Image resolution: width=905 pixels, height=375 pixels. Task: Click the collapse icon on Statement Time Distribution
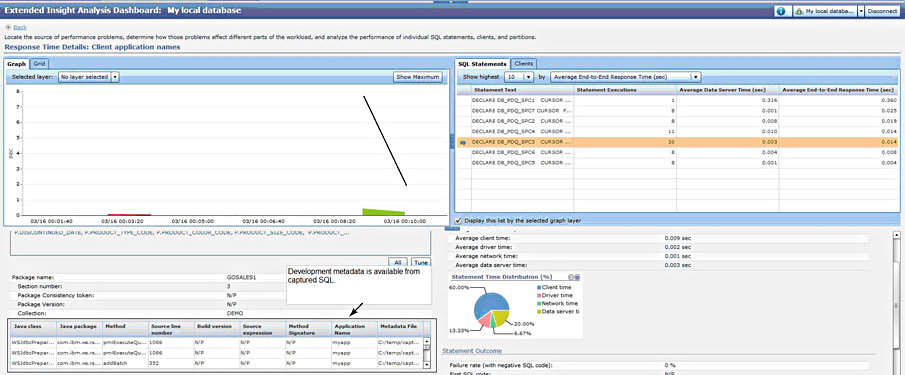(570, 277)
